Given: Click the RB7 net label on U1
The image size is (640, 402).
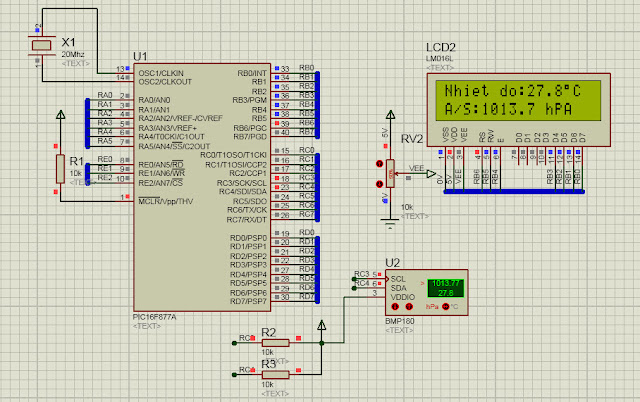Looking at the screenshot, I should [x=307, y=131].
